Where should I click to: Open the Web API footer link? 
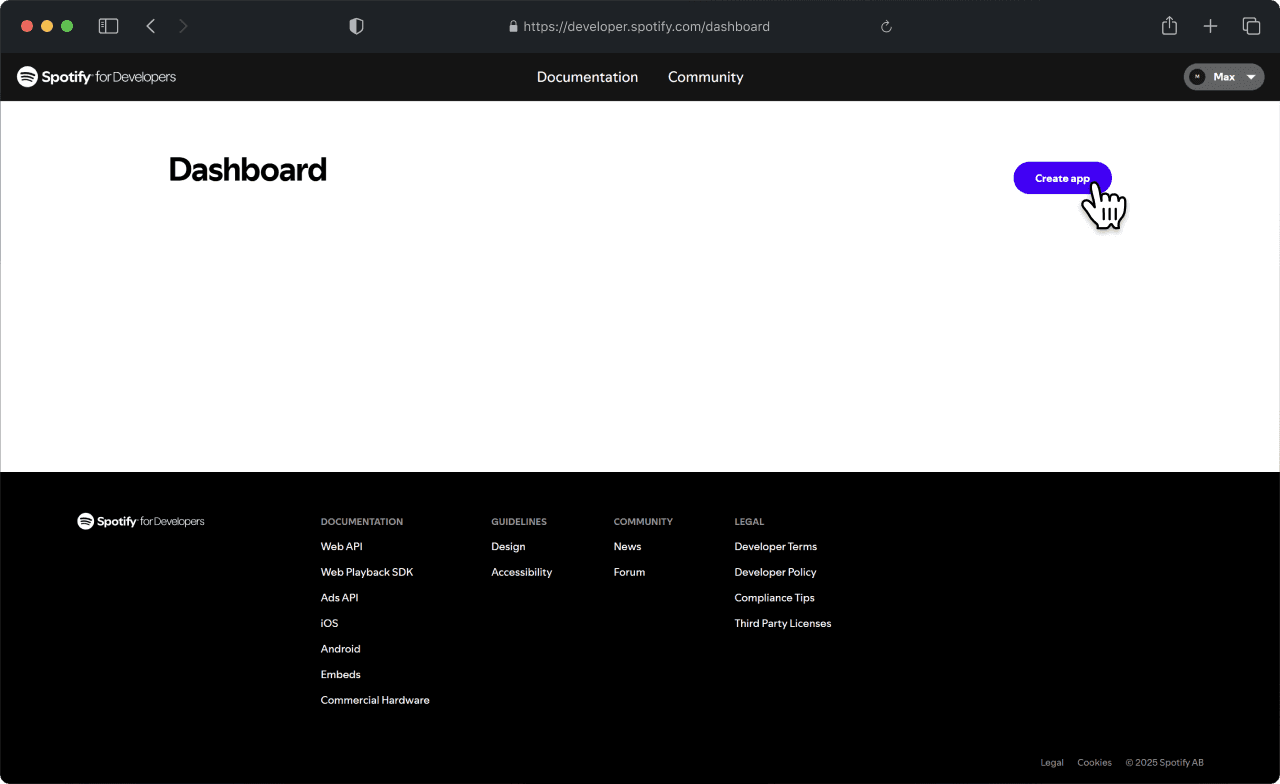point(341,547)
